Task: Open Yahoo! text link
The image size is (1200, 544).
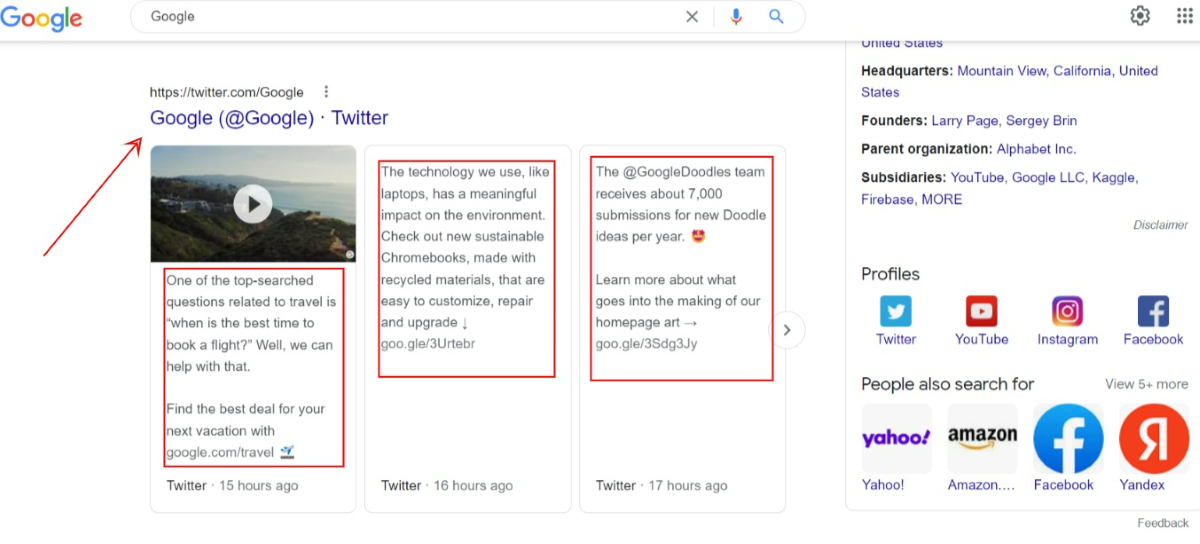Action: coord(883,485)
